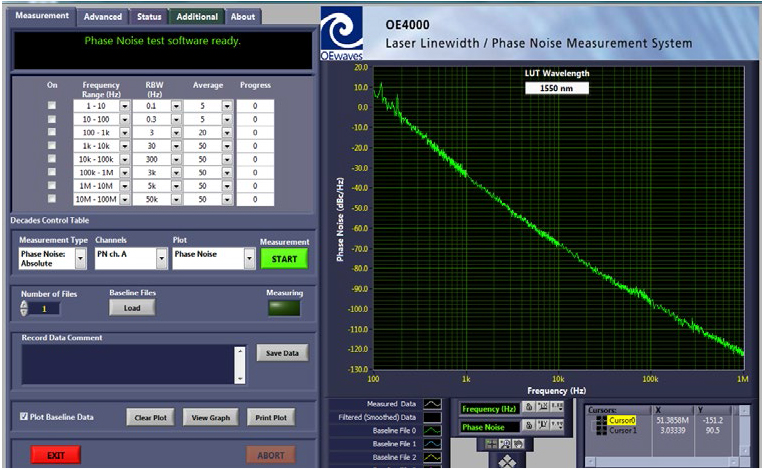Click the Filtered (Smoothed) Data color swatch
This screenshot has height=470, width=762.
[x=432, y=417]
